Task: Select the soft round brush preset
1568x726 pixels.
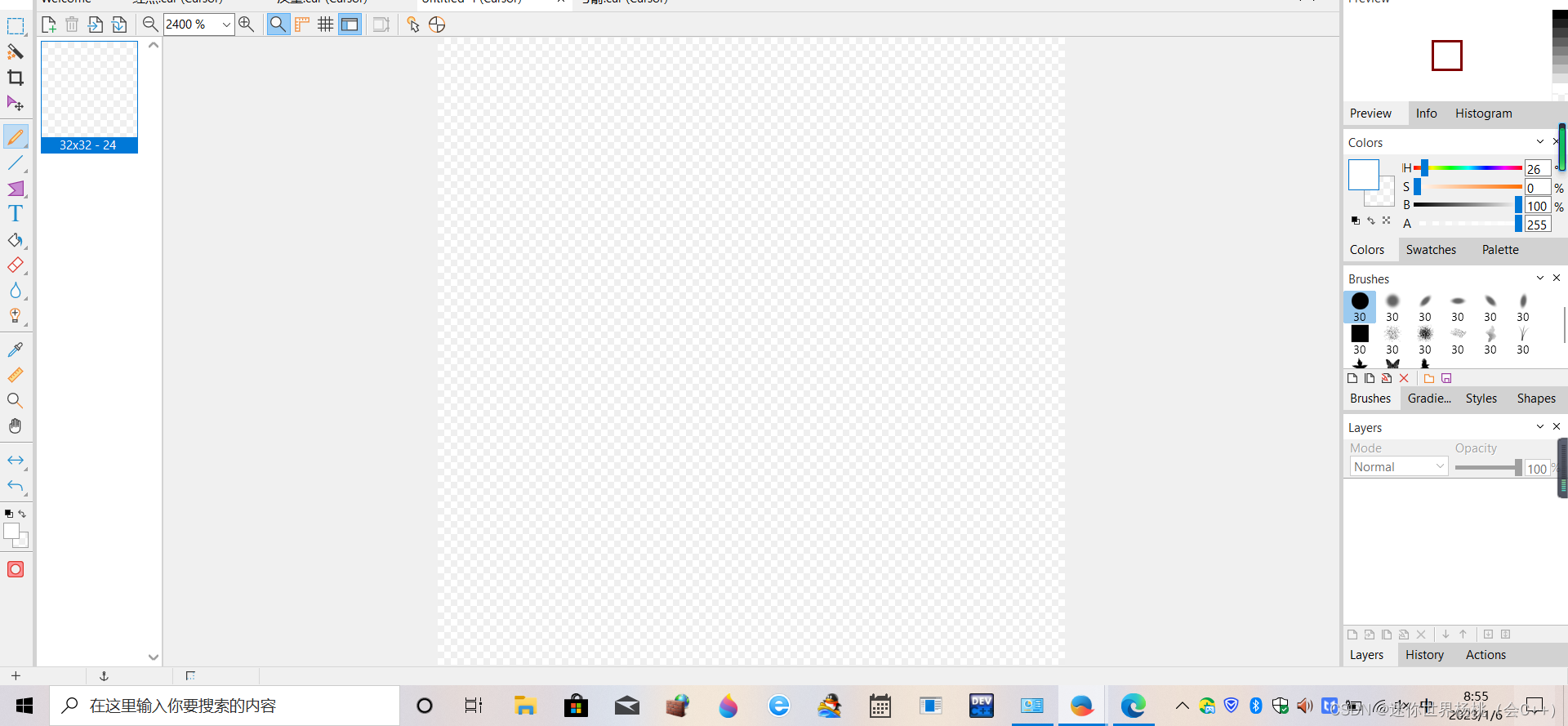Action: pyautogui.click(x=1392, y=307)
